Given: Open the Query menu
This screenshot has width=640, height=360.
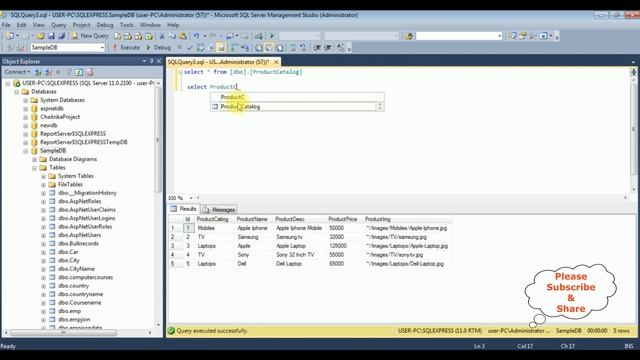Looking at the screenshot, I should click(58, 25).
